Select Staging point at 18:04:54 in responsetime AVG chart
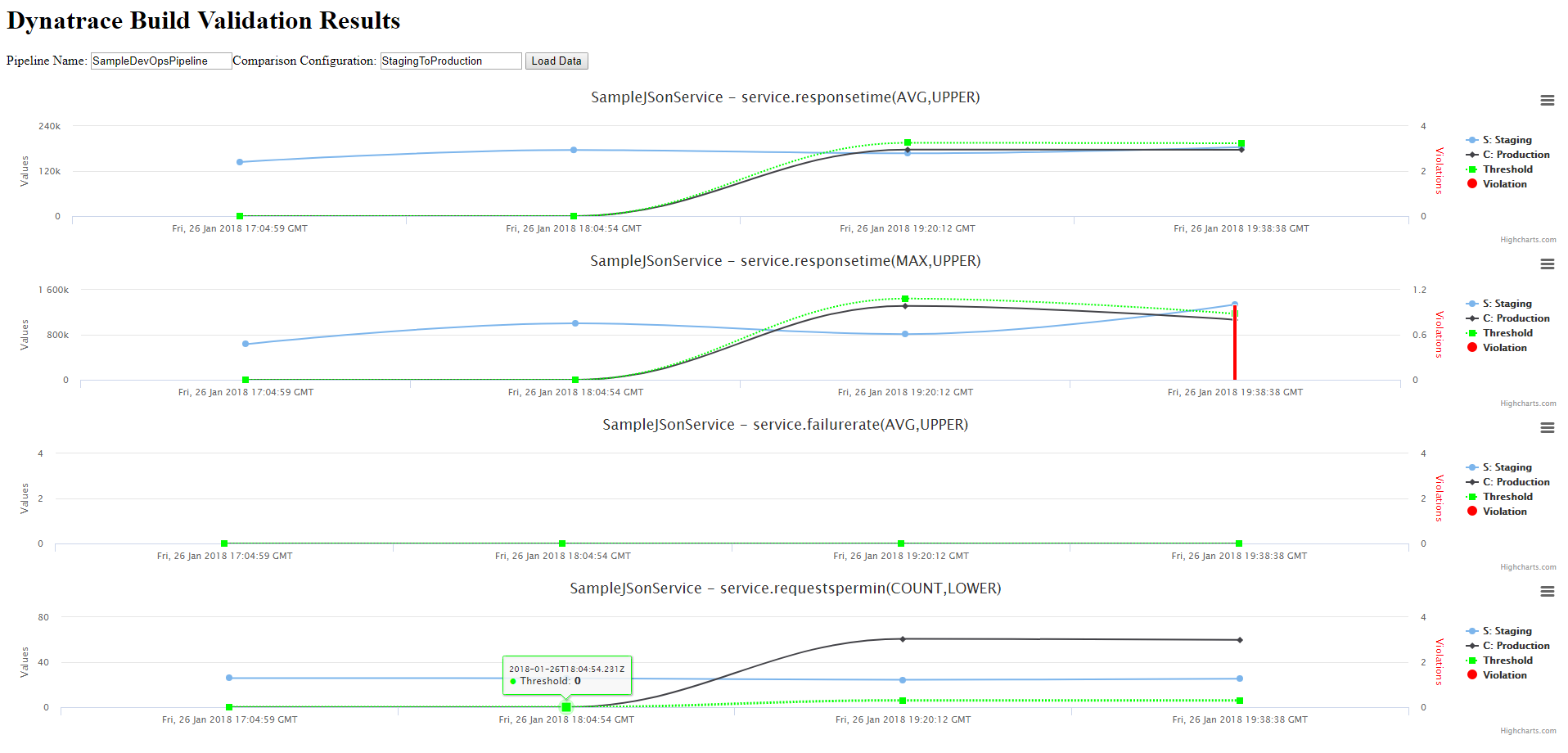 574,150
